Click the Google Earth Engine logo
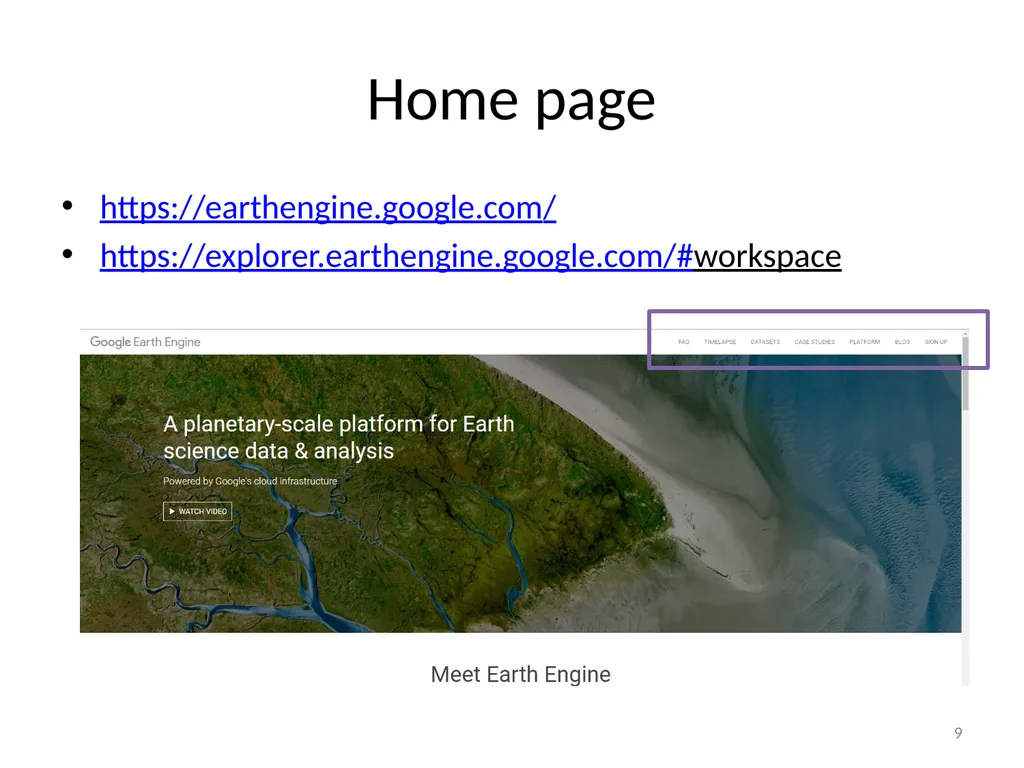This screenshot has height=768, width=1024. click(145, 342)
